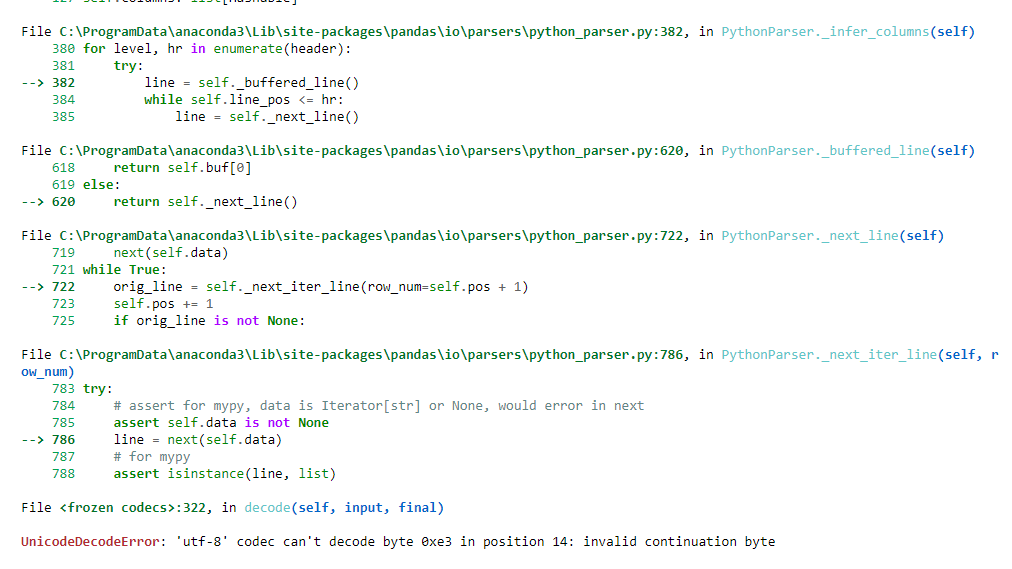This screenshot has height=569, width=1012.
Task: Click line 620 'return self._next_line()'
Action: [206, 202]
